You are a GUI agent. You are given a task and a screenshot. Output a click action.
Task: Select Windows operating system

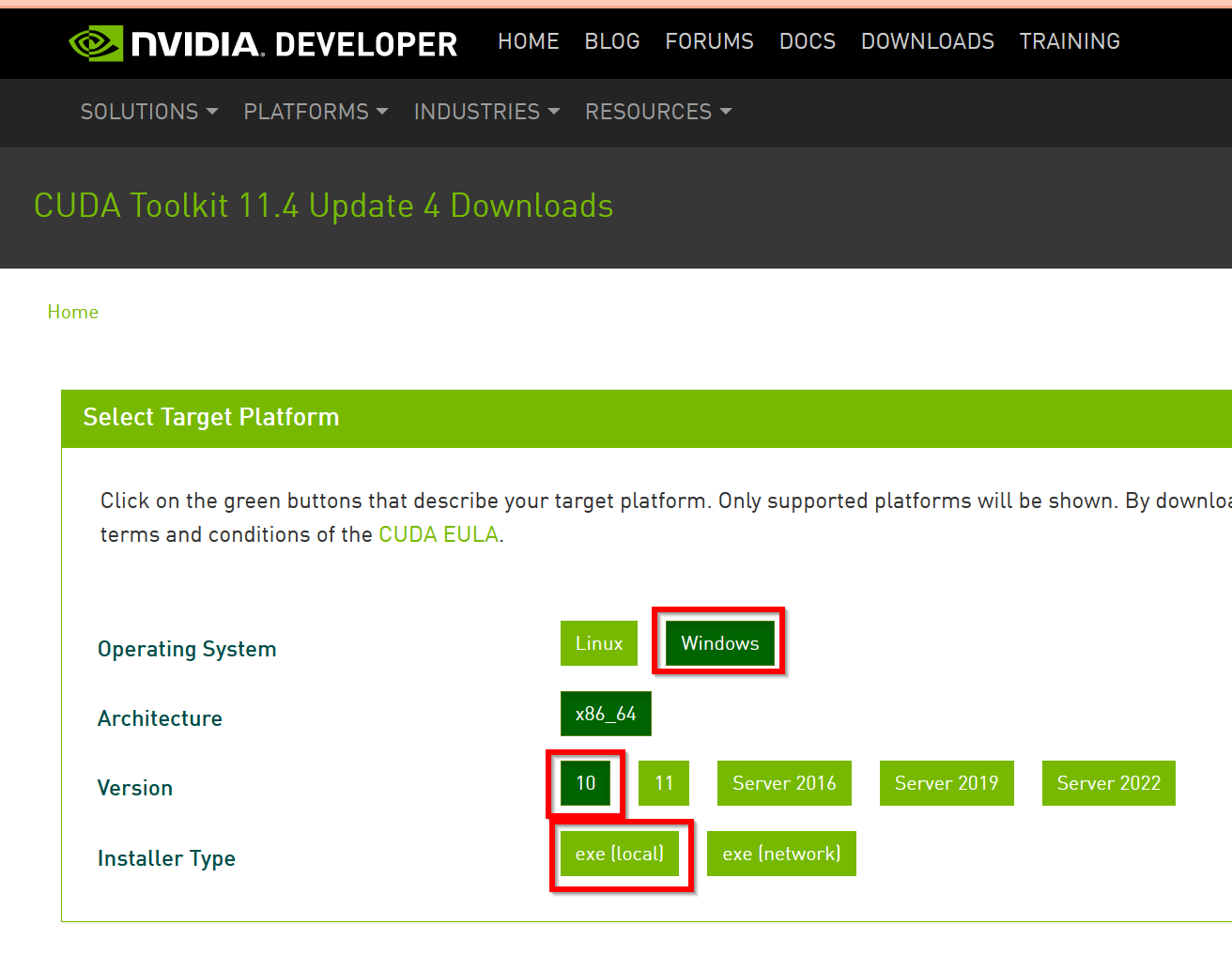pos(720,643)
